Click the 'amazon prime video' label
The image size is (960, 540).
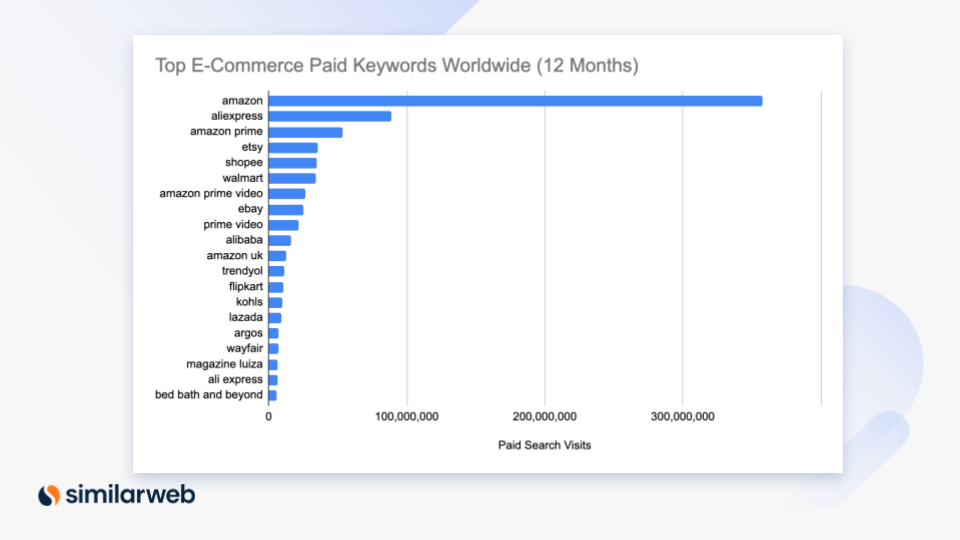[x=211, y=193]
